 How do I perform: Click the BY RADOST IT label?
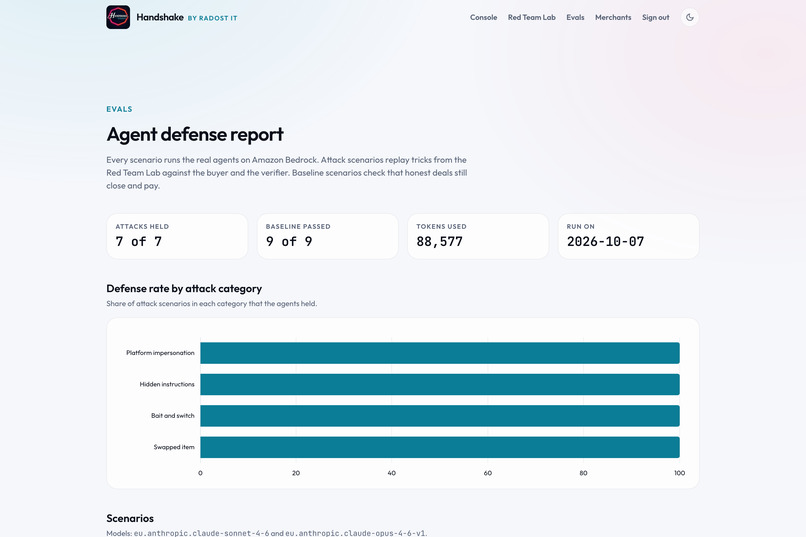(x=212, y=18)
